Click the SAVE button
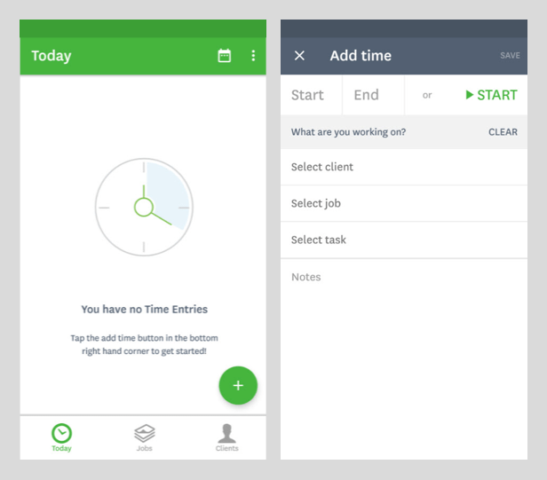The width and height of the screenshot is (547, 480). [x=510, y=55]
